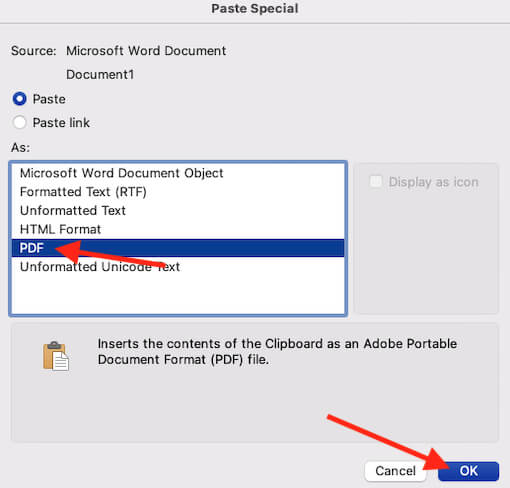The image size is (510, 488).
Task: Choose Microsoft Word Document Object format
Action: click(x=178, y=173)
